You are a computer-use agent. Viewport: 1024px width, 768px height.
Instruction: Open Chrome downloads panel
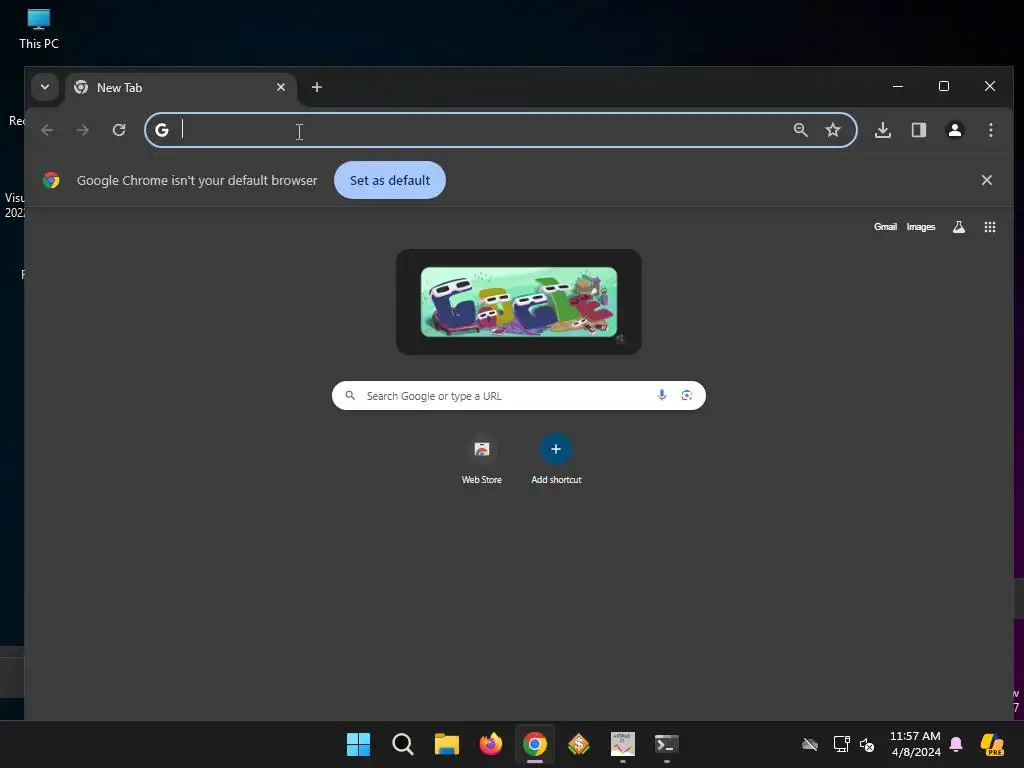[883, 130]
